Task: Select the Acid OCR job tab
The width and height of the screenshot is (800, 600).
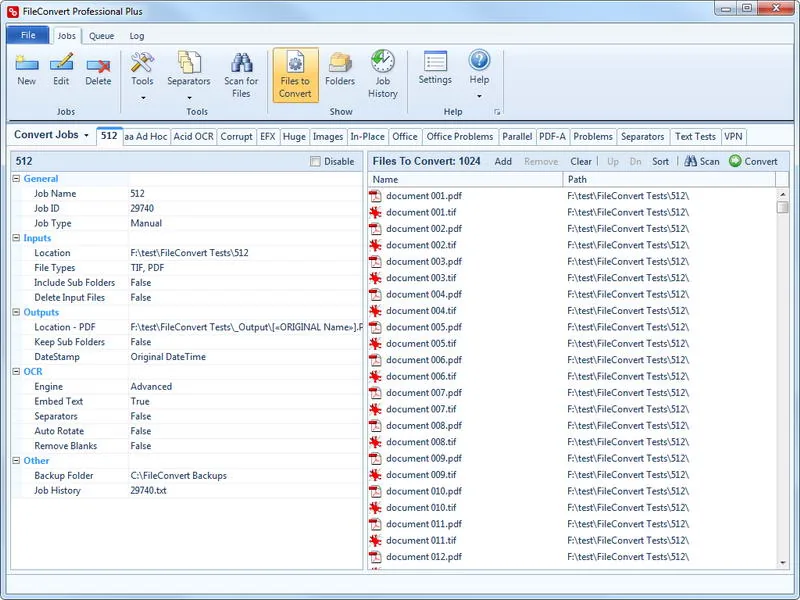Action: [x=193, y=137]
